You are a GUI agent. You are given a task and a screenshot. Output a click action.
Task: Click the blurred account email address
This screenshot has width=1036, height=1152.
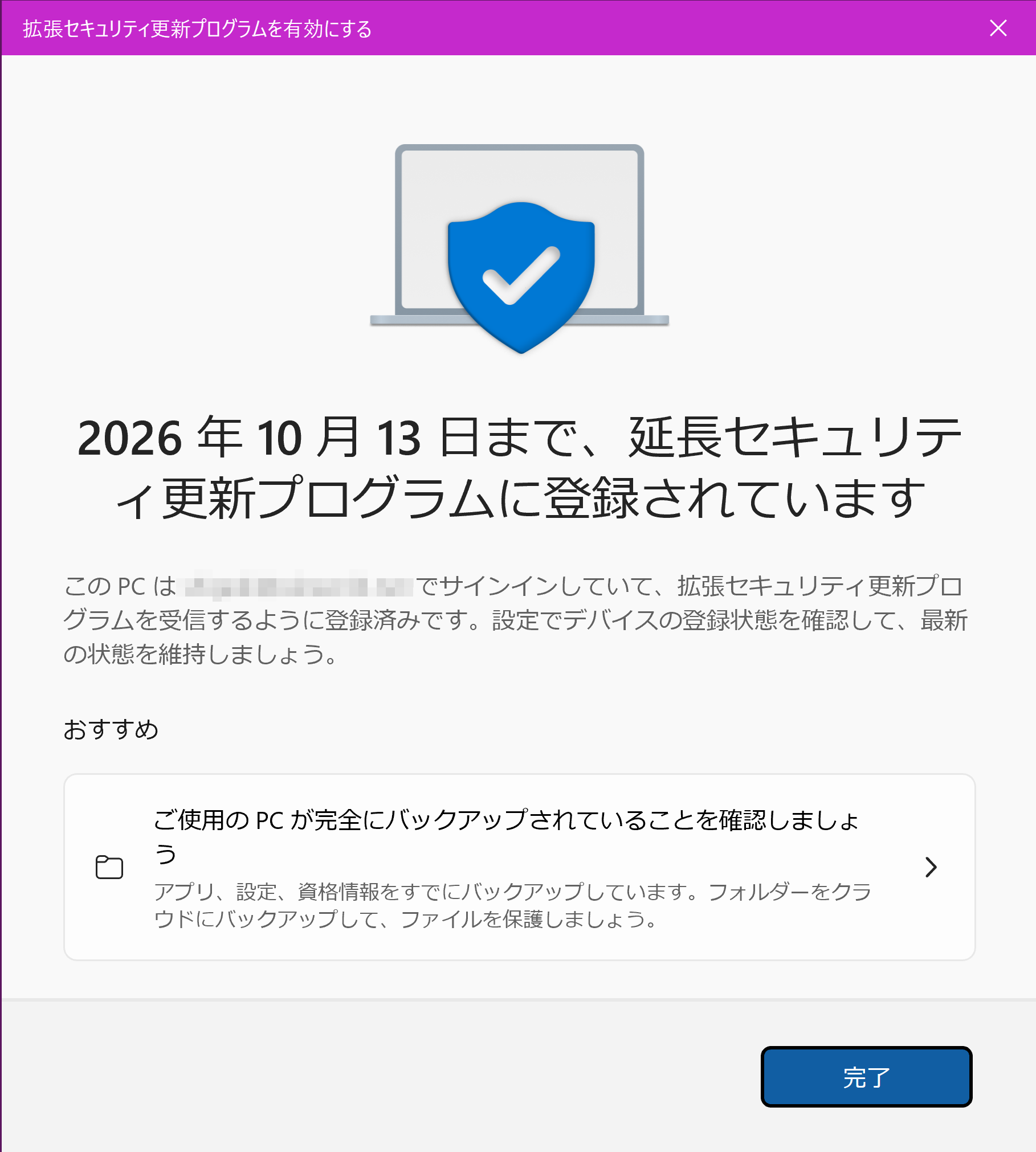point(295,585)
